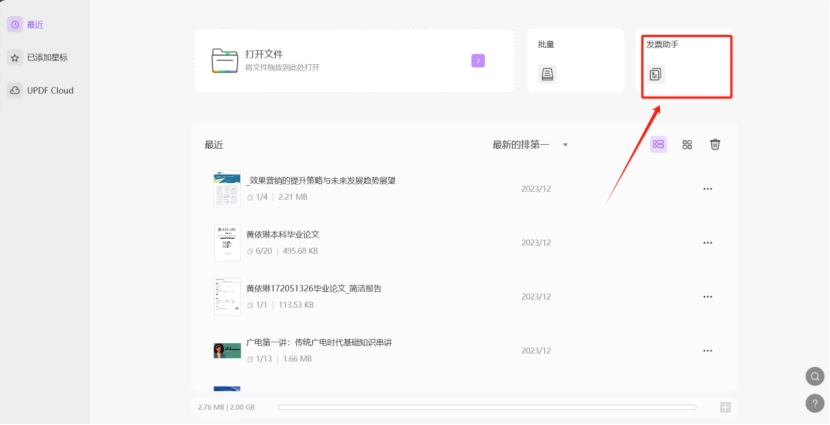Click the star icon in sidebar
Screen dimensions: 830x425
15,58
